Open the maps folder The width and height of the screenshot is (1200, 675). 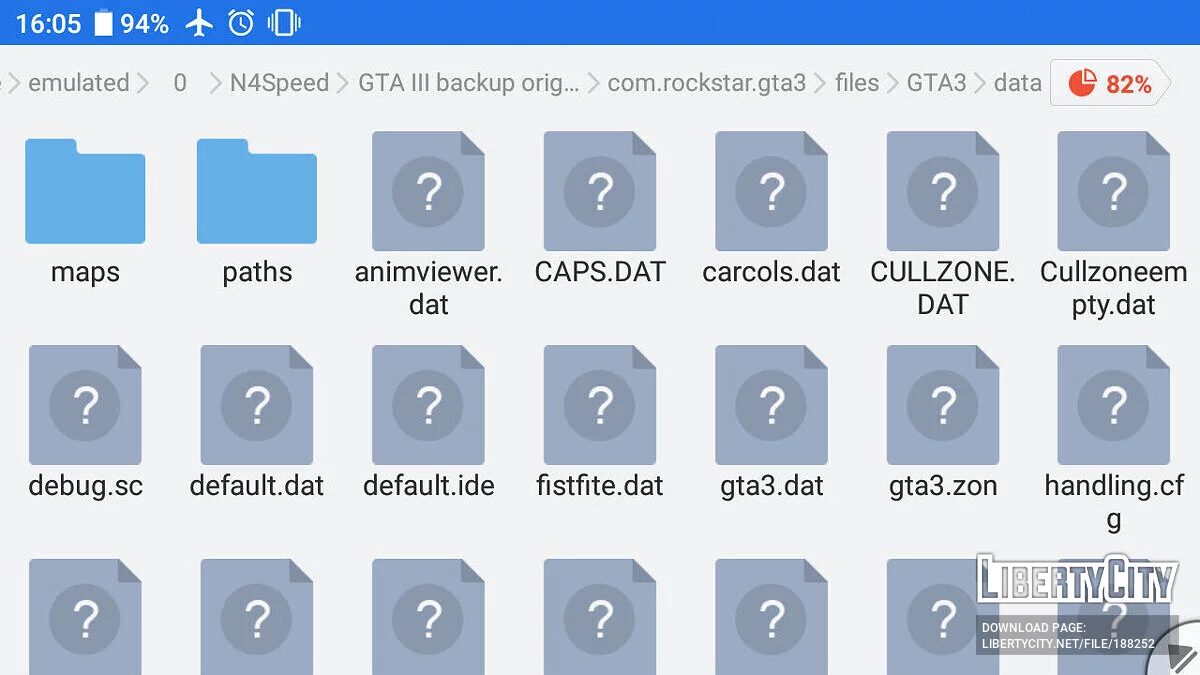coord(85,192)
